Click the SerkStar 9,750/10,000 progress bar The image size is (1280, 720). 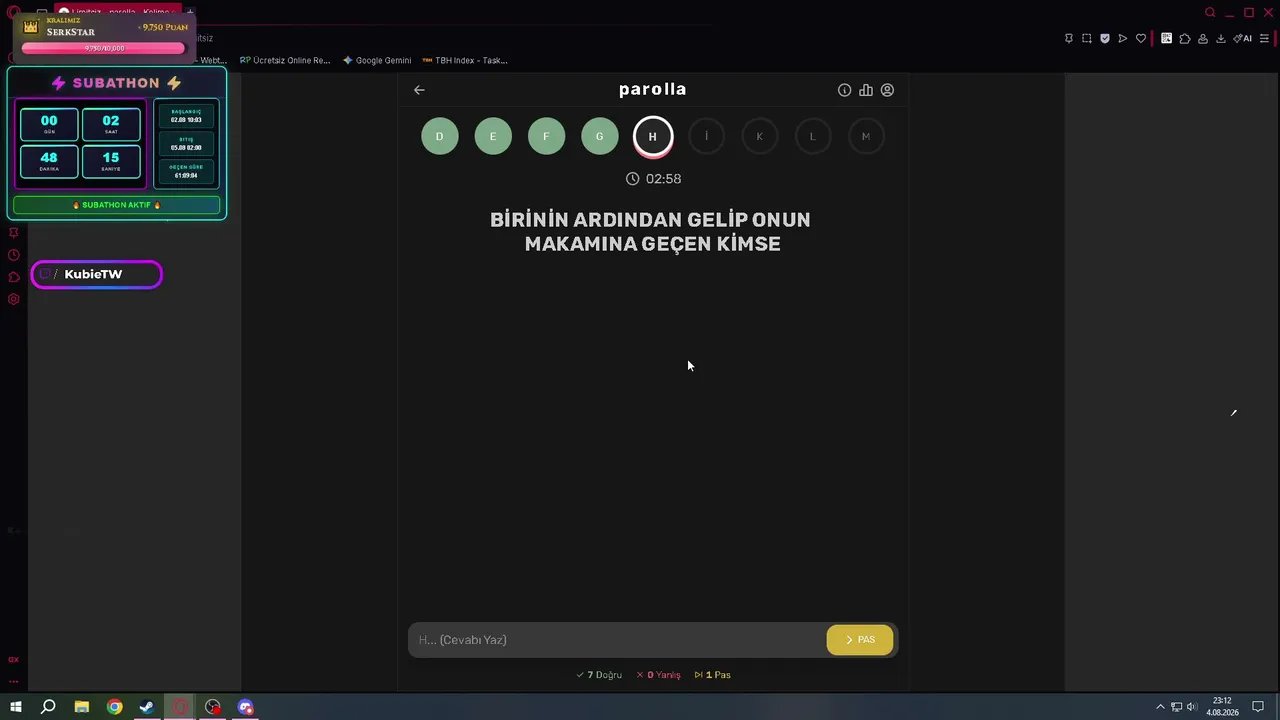tap(104, 48)
